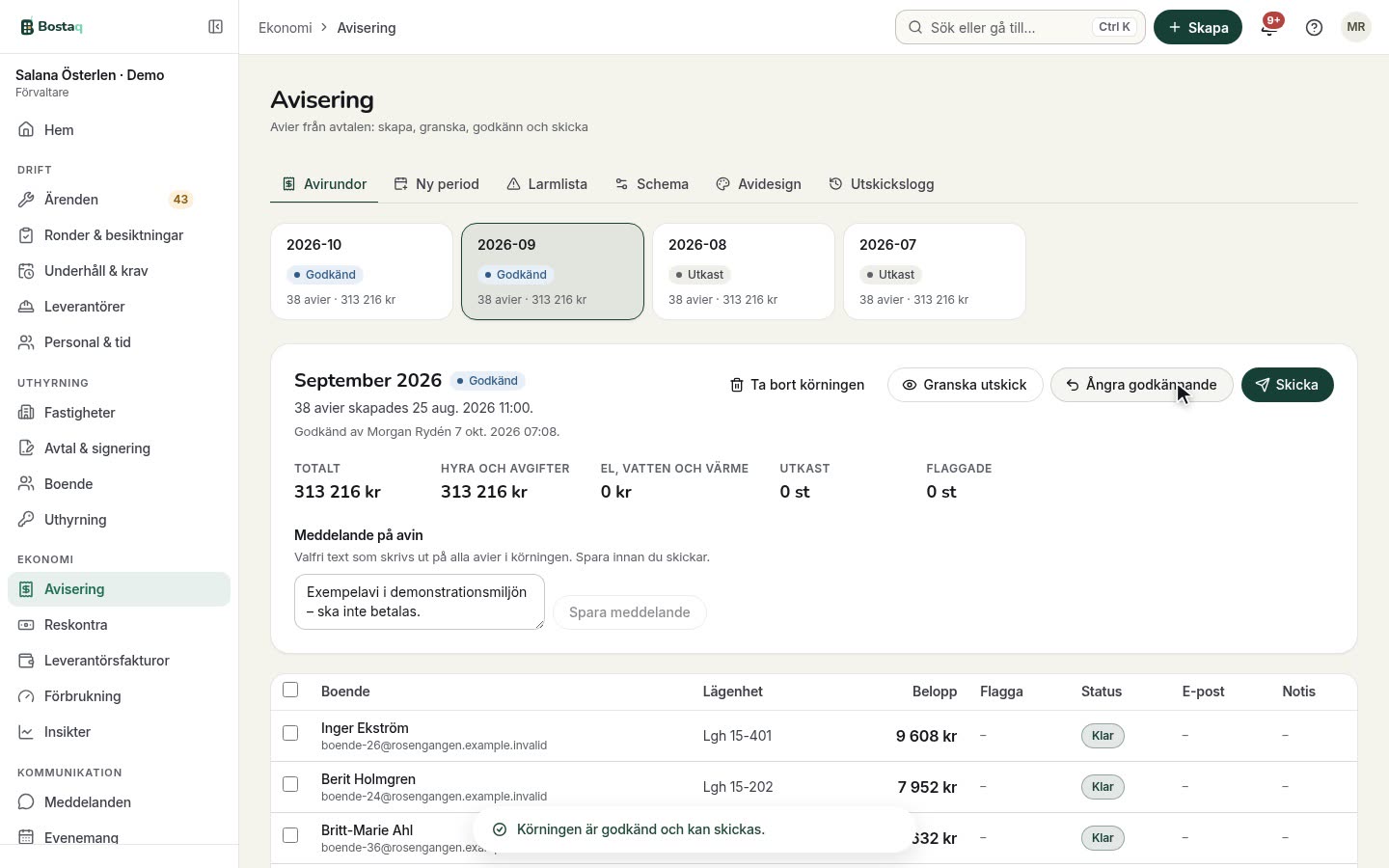1389x868 pixels.
Task: Open the MR user avatar menu
Action: (x=1356, y=27)
